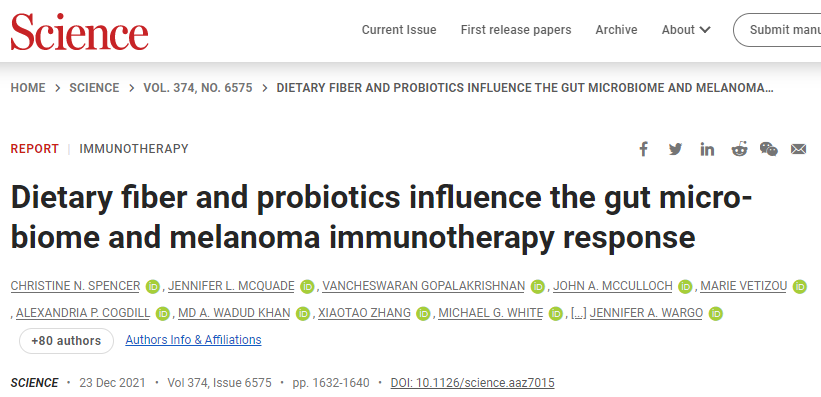The height and width of the screenshot is (397, 821).
Task: Expand the About dropdown menu
Action: [686, 30]
